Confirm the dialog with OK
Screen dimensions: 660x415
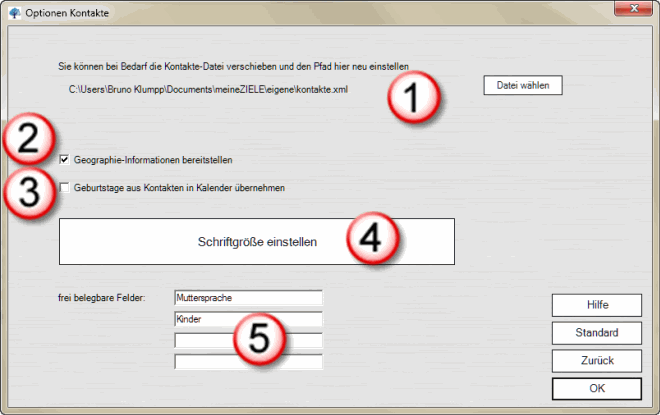click(595, 388)
